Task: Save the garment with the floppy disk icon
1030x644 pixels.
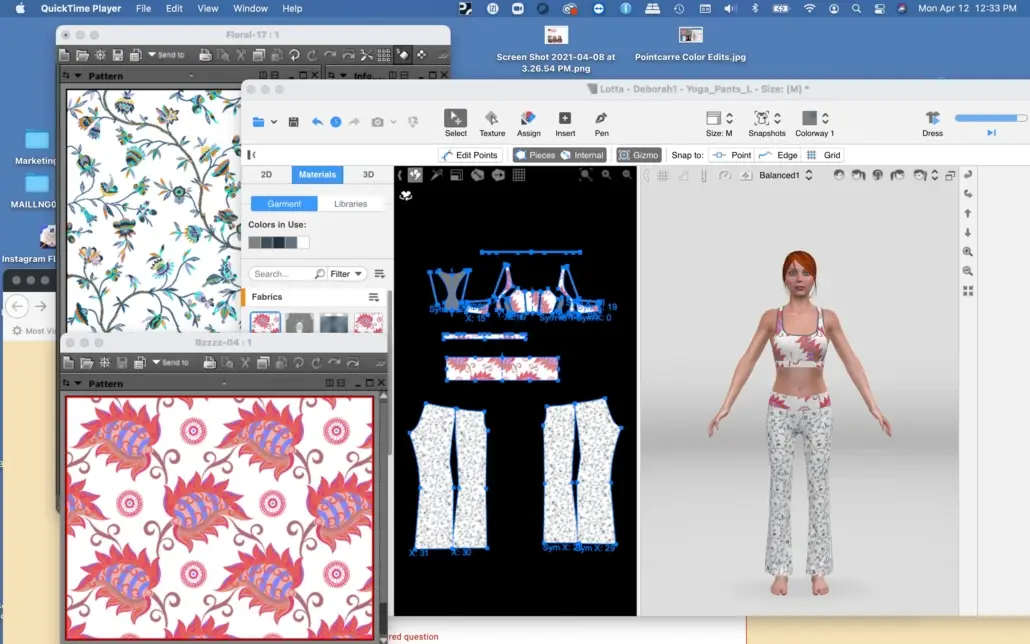Action: (x=293, y=122)
